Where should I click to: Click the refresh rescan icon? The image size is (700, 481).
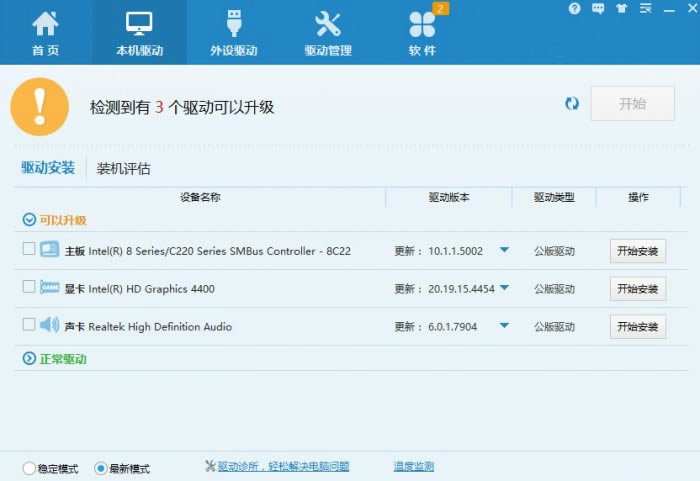click(572, 104)
